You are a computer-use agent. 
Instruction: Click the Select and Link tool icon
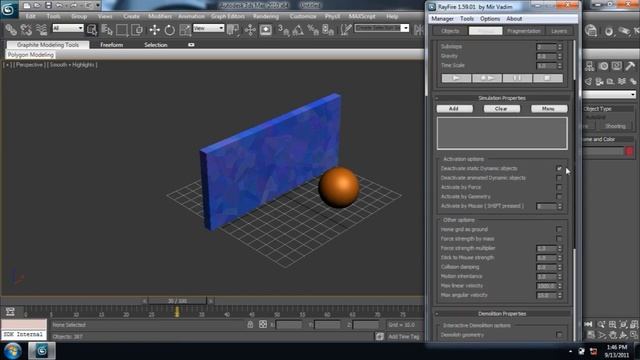(x=11, y=30)
